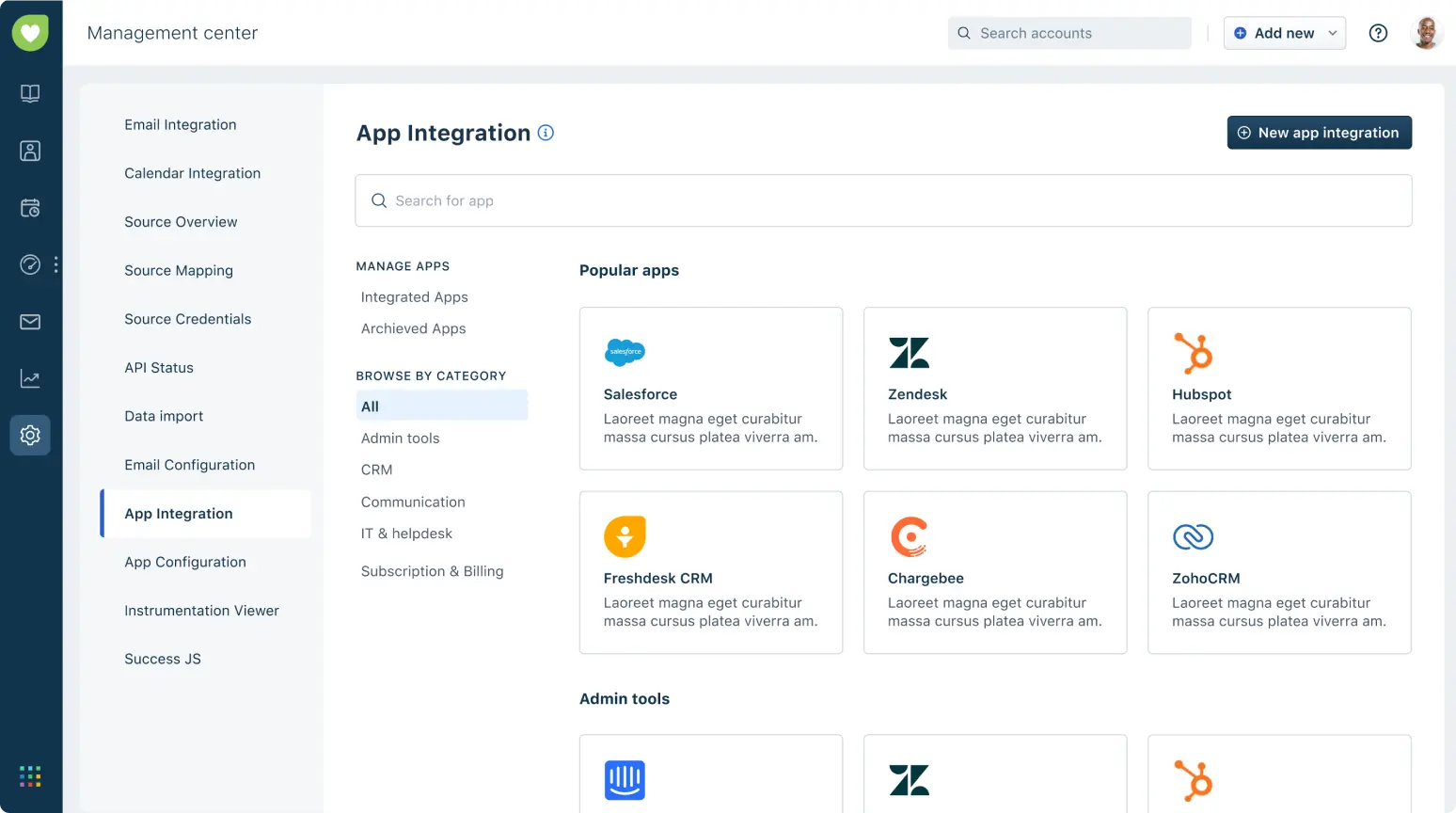Click the Intercom logo under Admin tools
This screenshot has width=1456, height=813.
coord(625,780)
